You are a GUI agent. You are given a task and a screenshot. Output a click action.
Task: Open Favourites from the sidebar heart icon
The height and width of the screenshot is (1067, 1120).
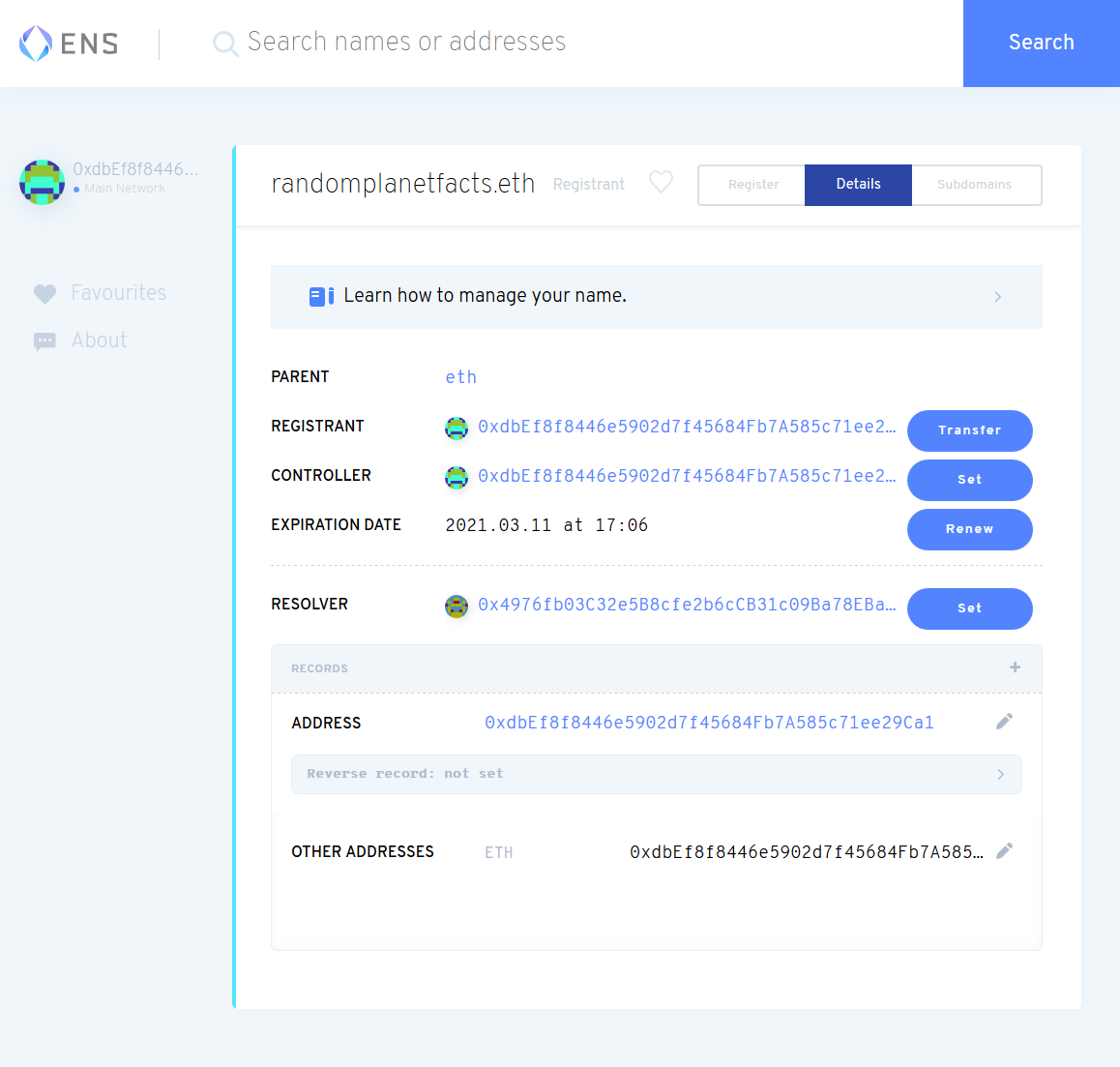pyautogui.click(x=44, y=293)
